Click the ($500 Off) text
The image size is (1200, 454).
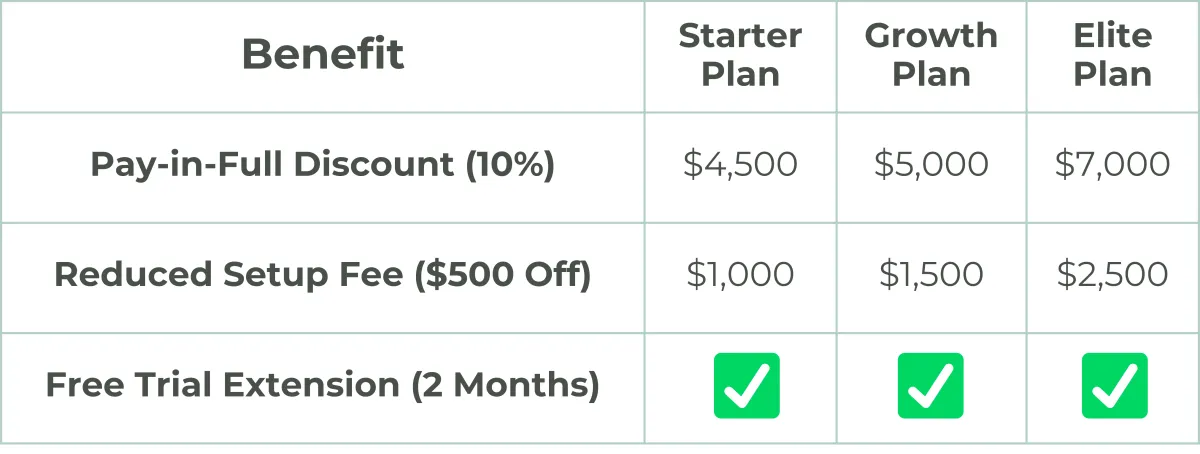(x=503, y=275)
